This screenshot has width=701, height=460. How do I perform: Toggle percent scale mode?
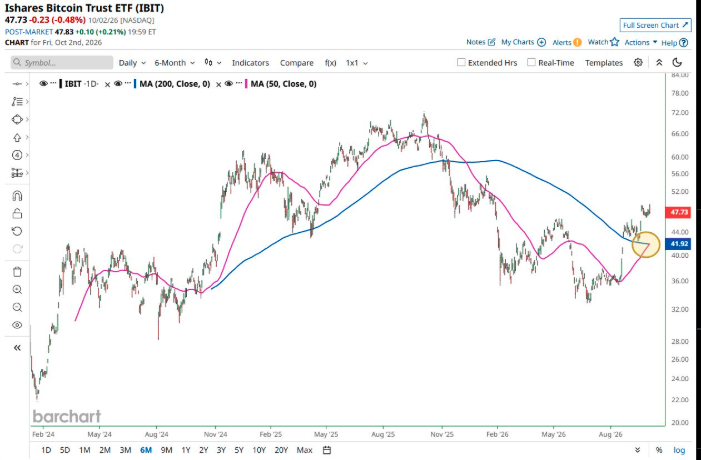659,450
